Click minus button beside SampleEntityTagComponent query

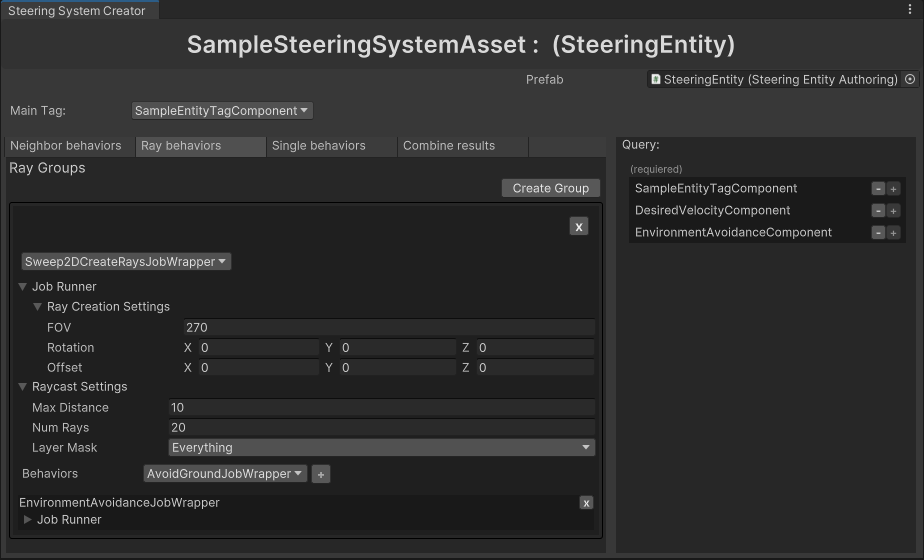pyautogui.click(x=878, y=189)
